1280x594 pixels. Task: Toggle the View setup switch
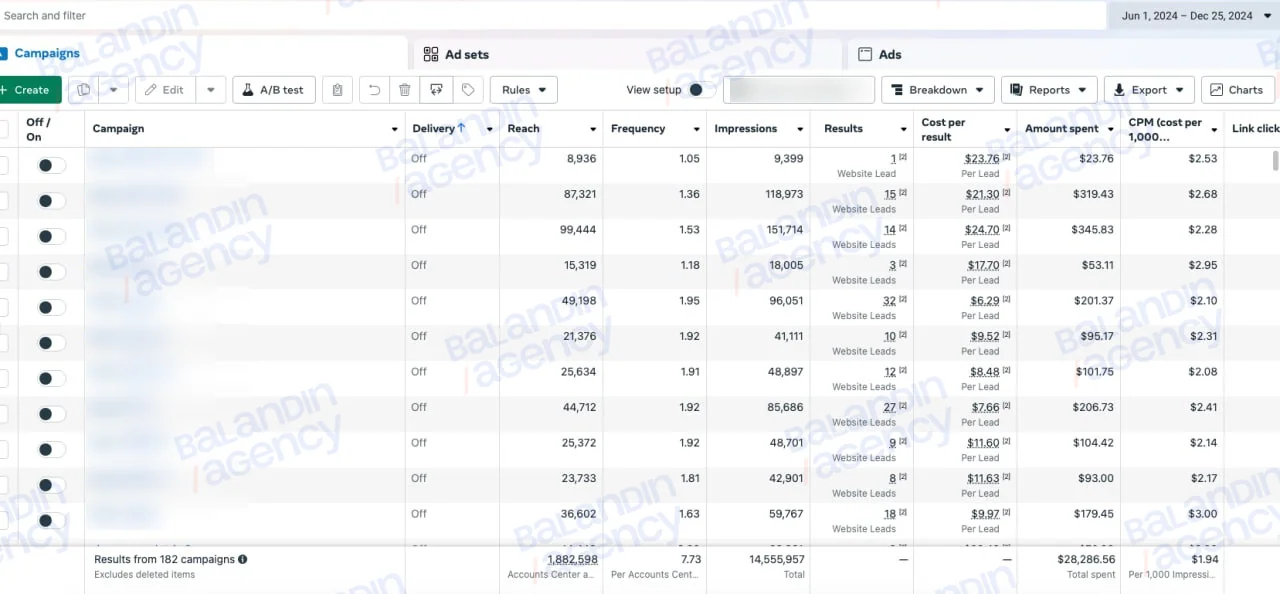(x=702, y=90)
